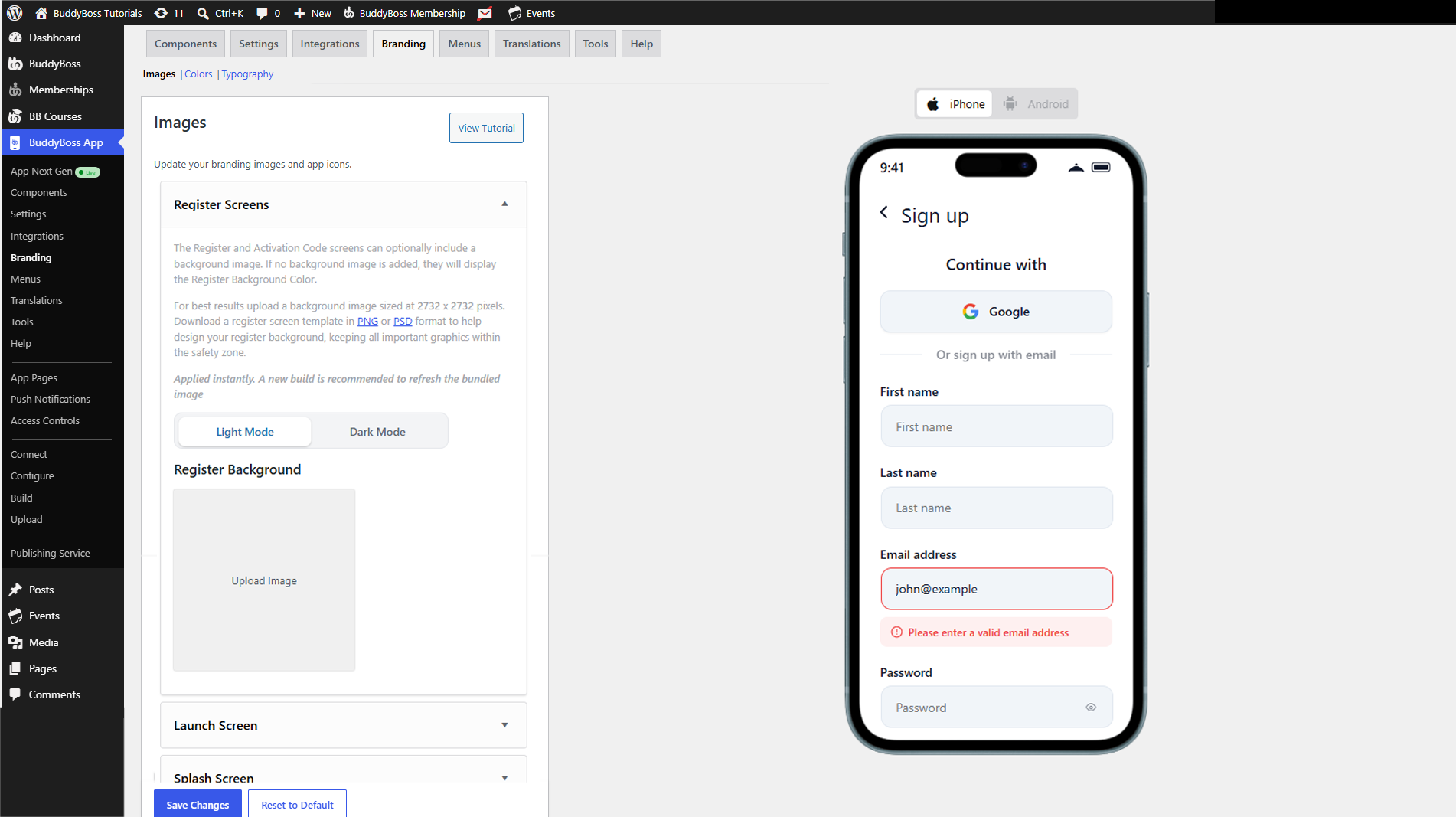The image size is (1456, 817).
Task: Select the Android preview toggle
Action: tap(1036, 104)
